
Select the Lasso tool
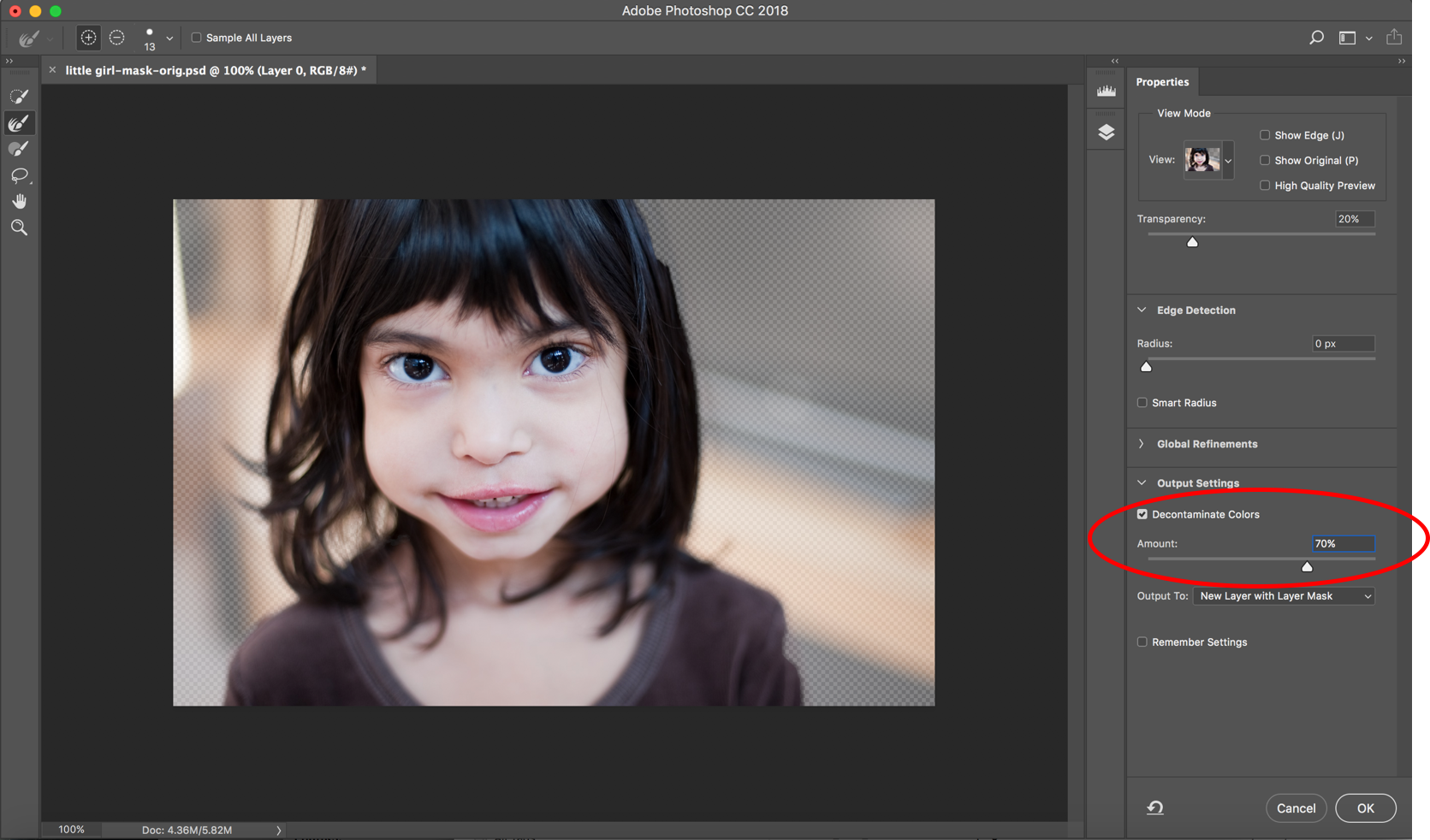tap(19, 175)
